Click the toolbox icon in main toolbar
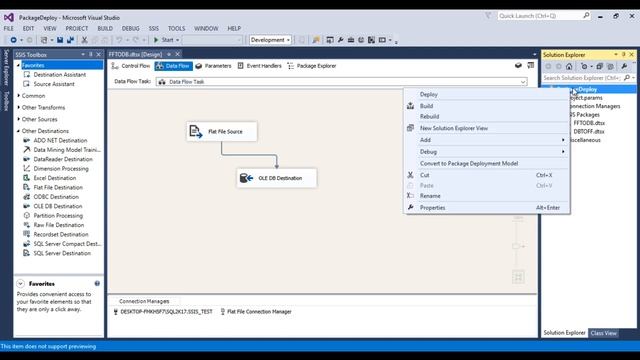Screen dimensions: 640x360 pos(351,40)
